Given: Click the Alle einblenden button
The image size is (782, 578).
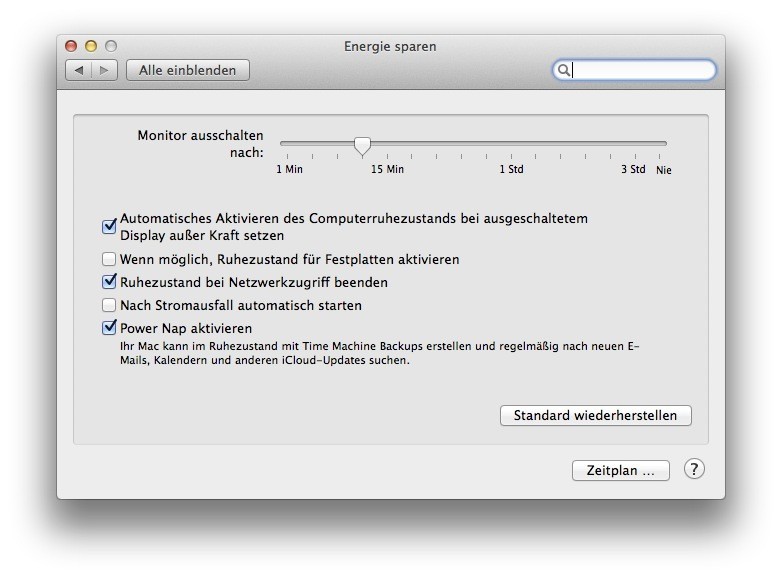Looking at the screenshot, I should 188,70.
